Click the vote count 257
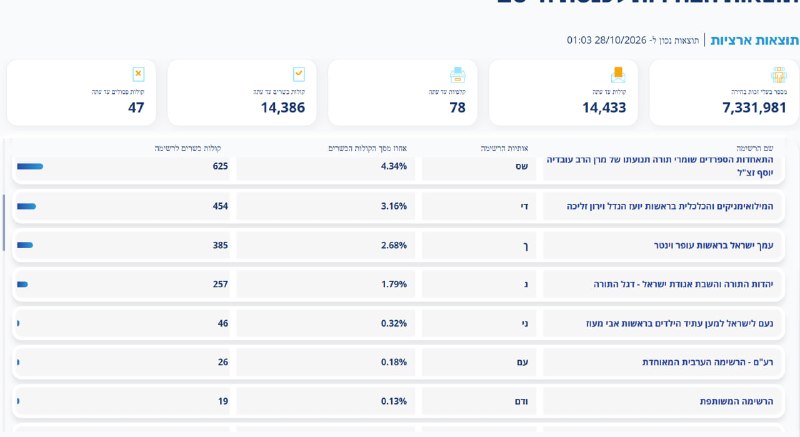 click(220, 284)
